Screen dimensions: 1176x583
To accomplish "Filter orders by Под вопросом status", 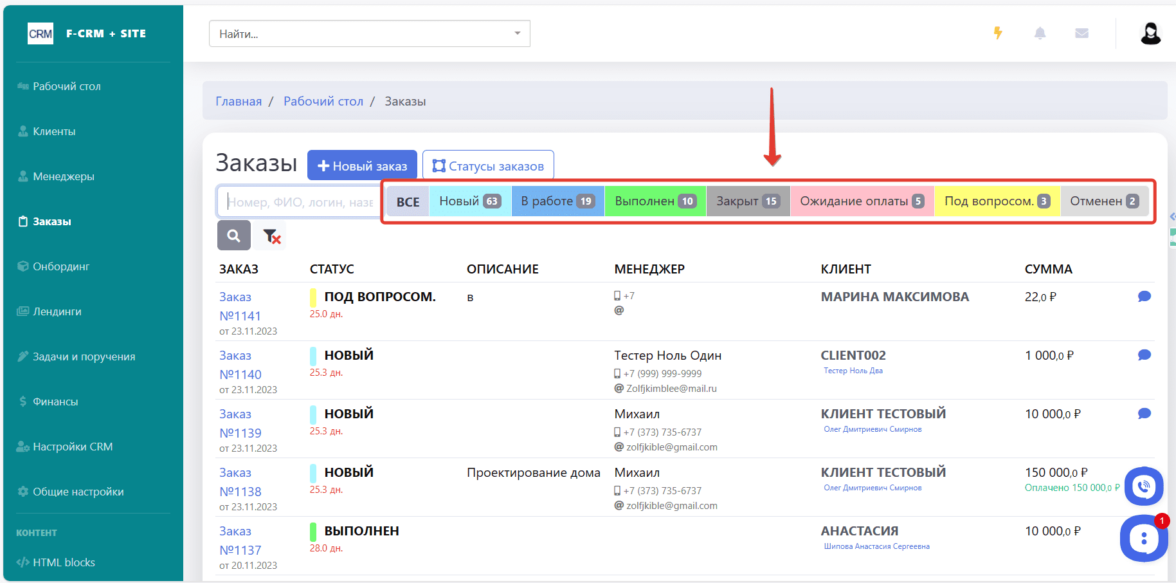I will 998,202.
